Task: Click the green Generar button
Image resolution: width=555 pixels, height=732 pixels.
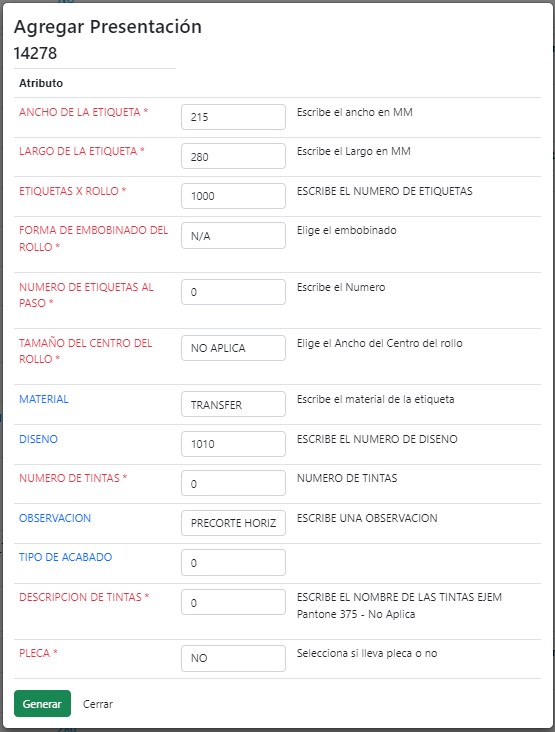Action: pyautogui.click(x=42, y=704)
